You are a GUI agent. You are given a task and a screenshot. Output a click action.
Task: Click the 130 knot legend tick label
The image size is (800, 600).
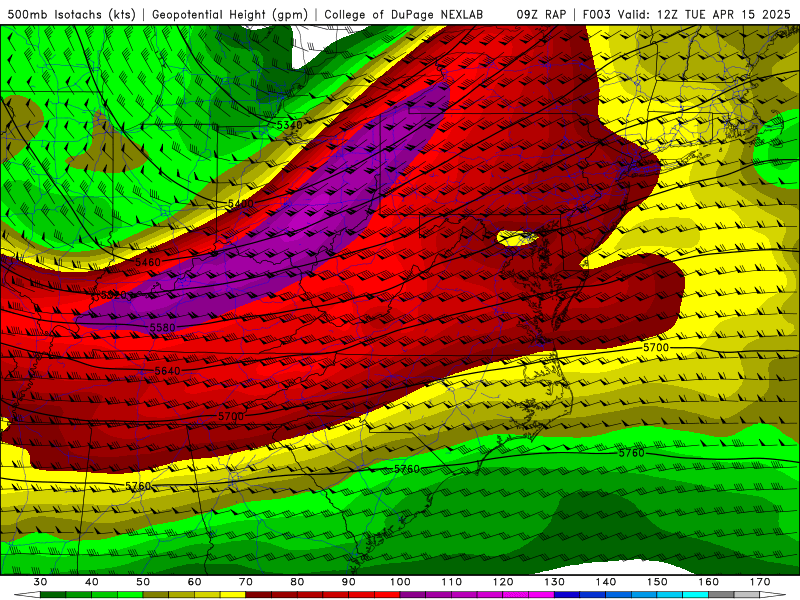tap(555, 582)
